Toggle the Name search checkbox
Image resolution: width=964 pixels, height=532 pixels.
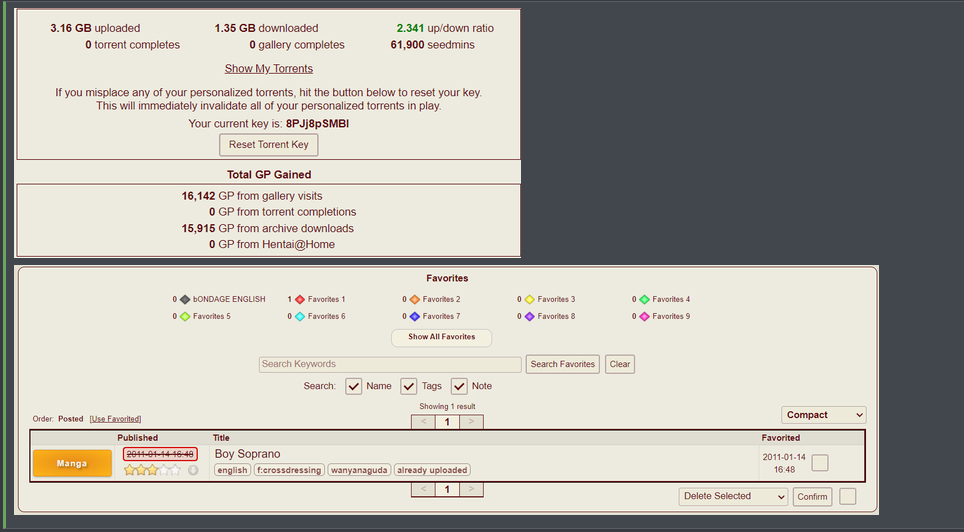pyautogui.click(x=354, y=386)
